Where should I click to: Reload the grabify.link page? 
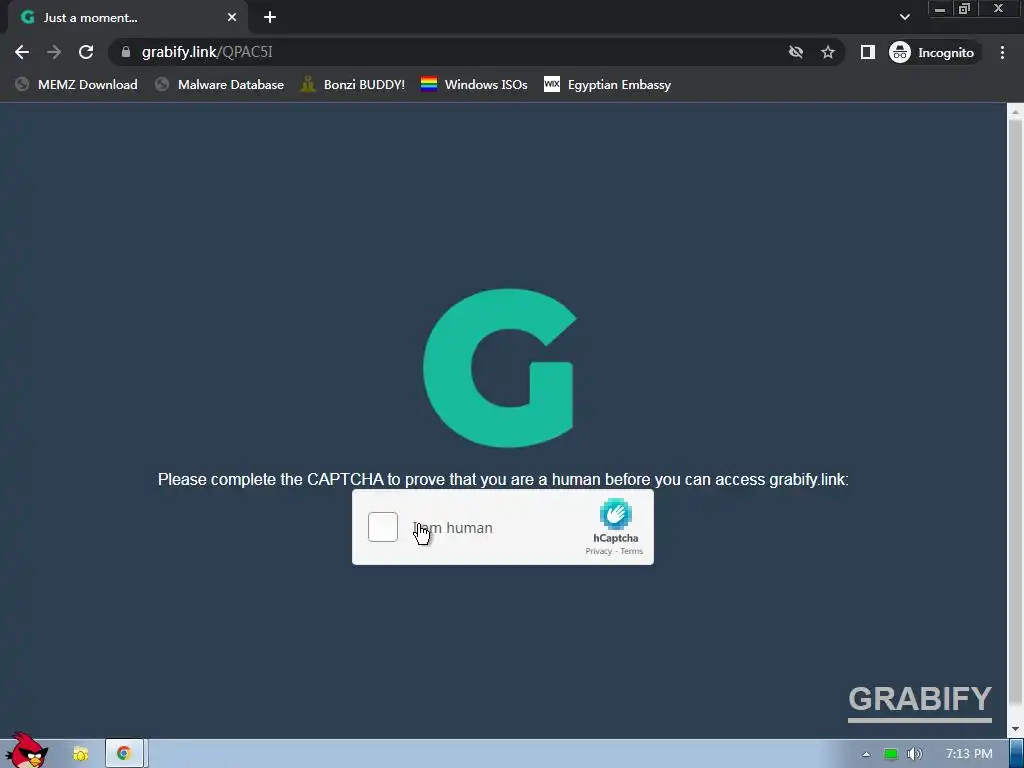tap(86, 52)
